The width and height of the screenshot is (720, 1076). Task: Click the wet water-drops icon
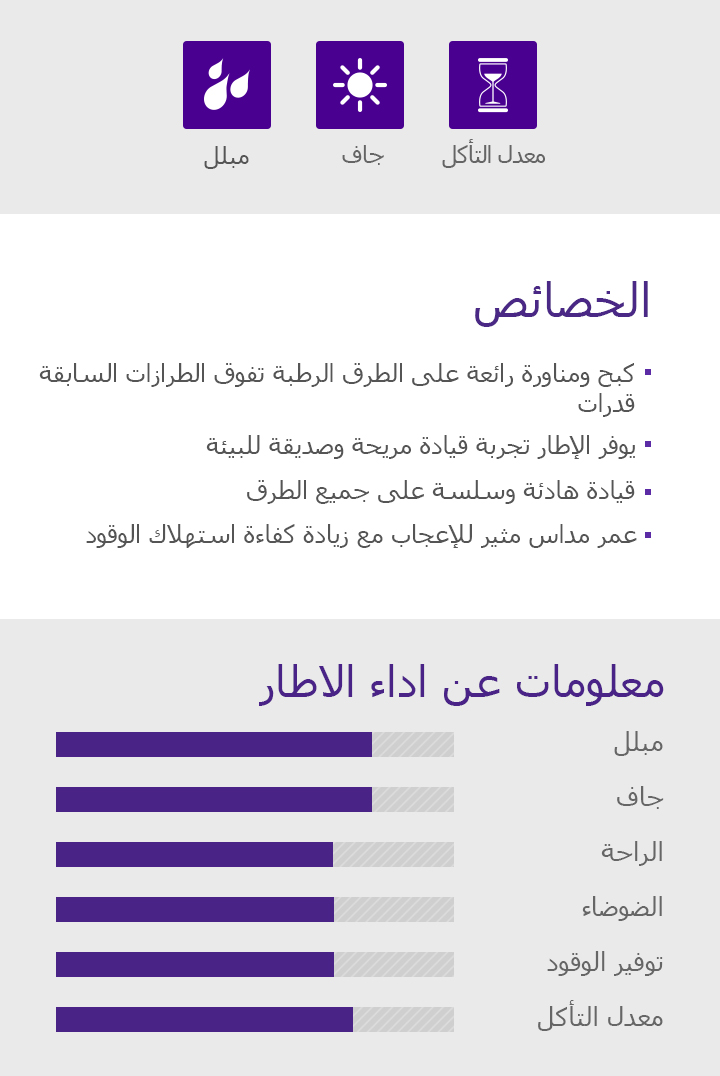[x=227, y=85]
